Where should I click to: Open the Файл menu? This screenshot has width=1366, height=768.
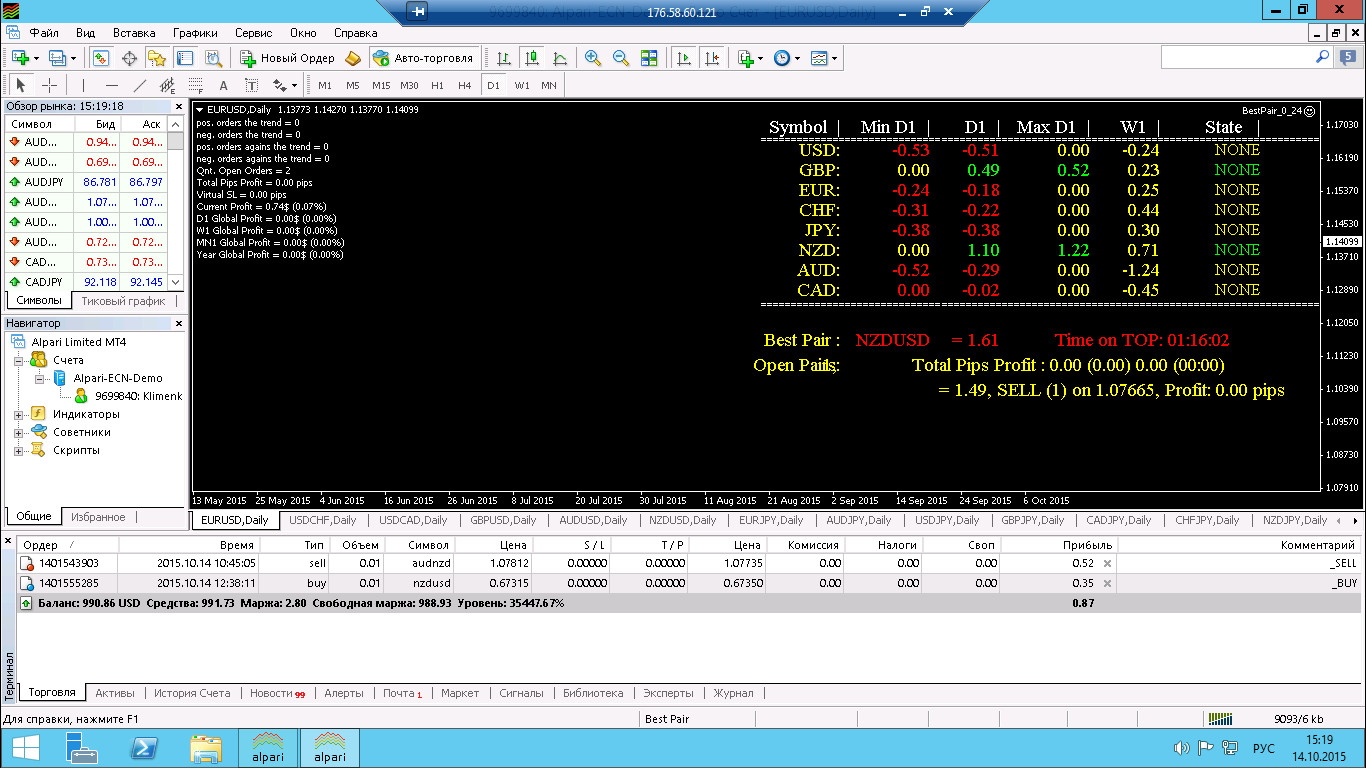coord(44,33)
